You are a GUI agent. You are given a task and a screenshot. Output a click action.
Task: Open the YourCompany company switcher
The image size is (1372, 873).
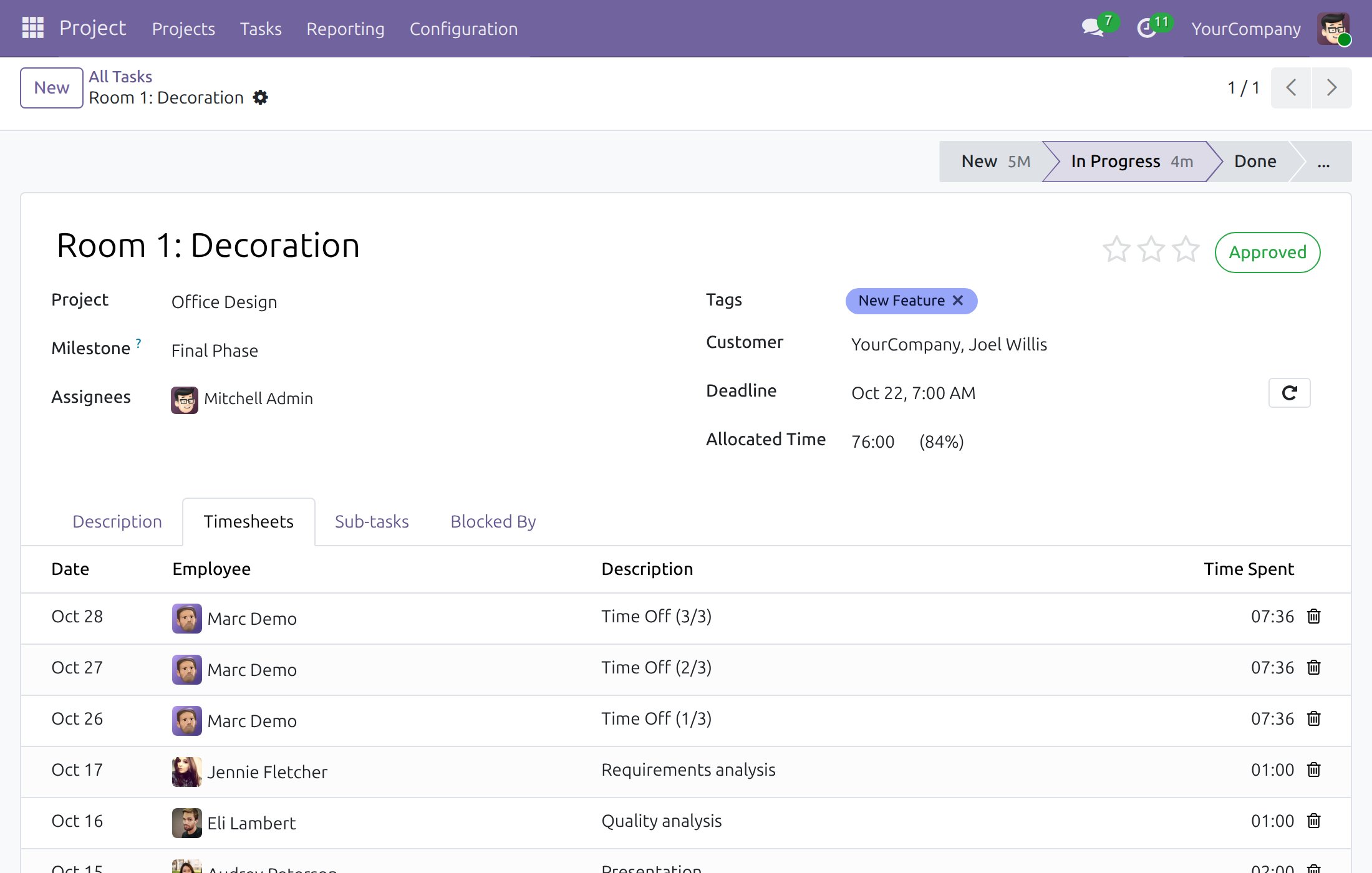tap(1246, 29)
